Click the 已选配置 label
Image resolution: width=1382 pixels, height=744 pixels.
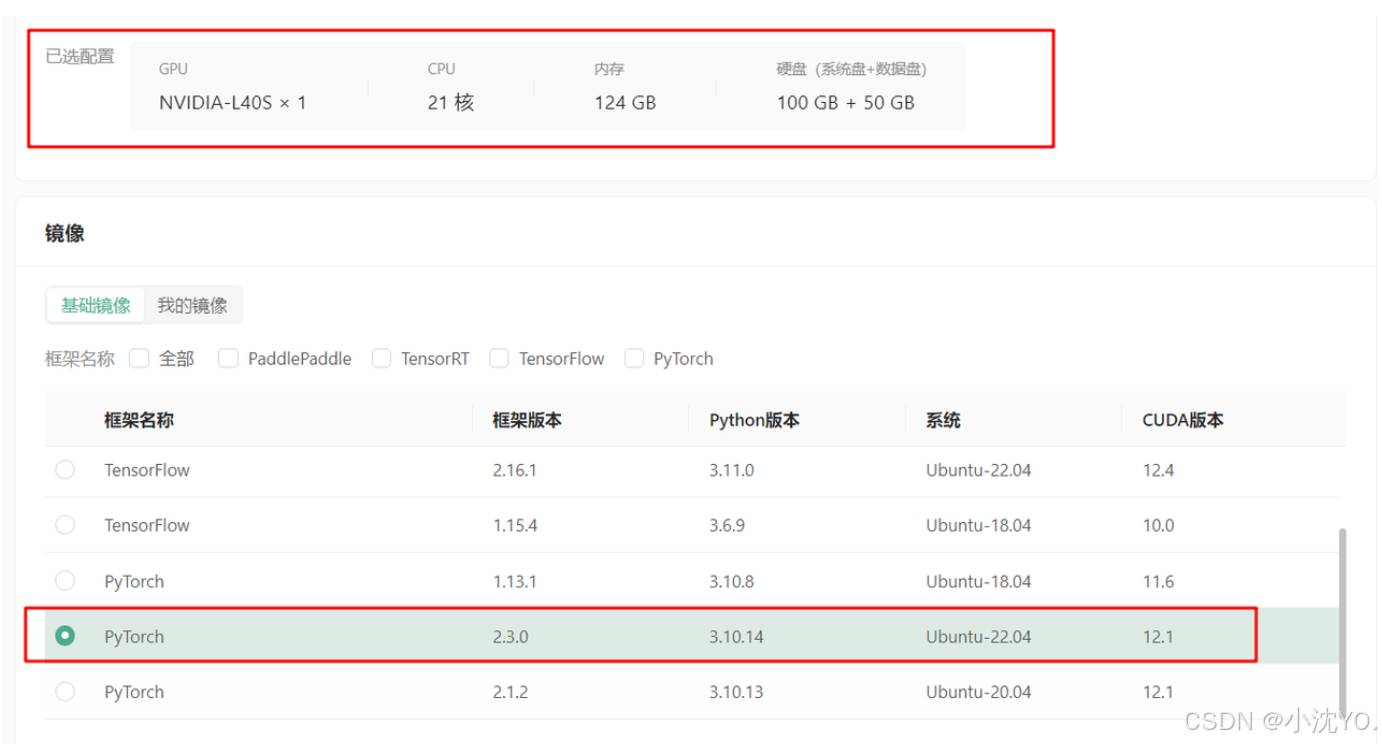[80, 56]
